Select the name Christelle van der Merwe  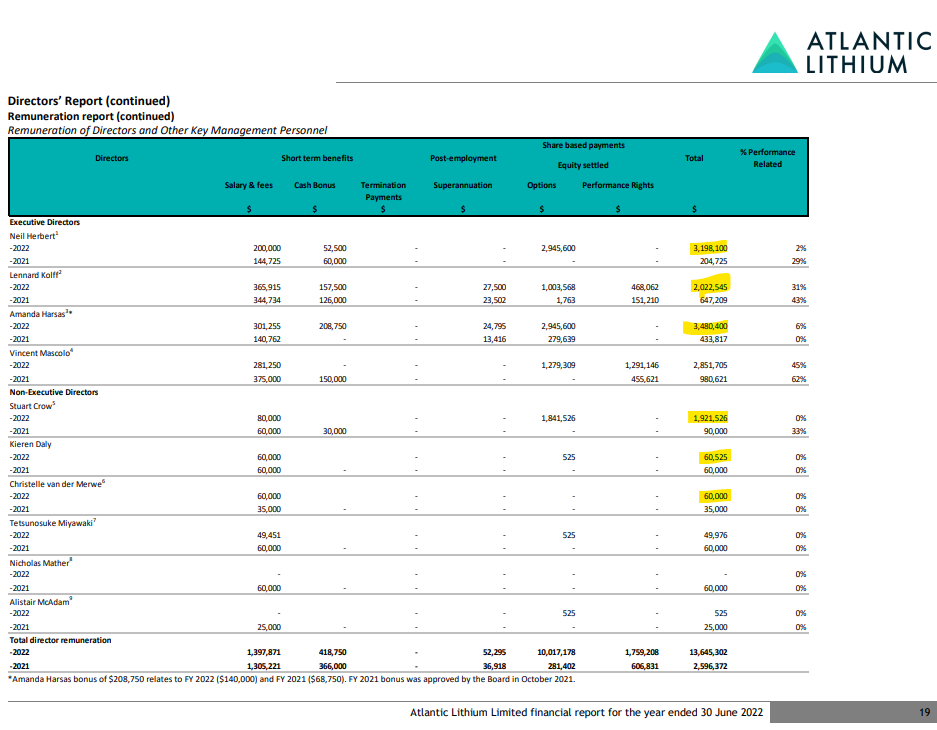(56, 484)
